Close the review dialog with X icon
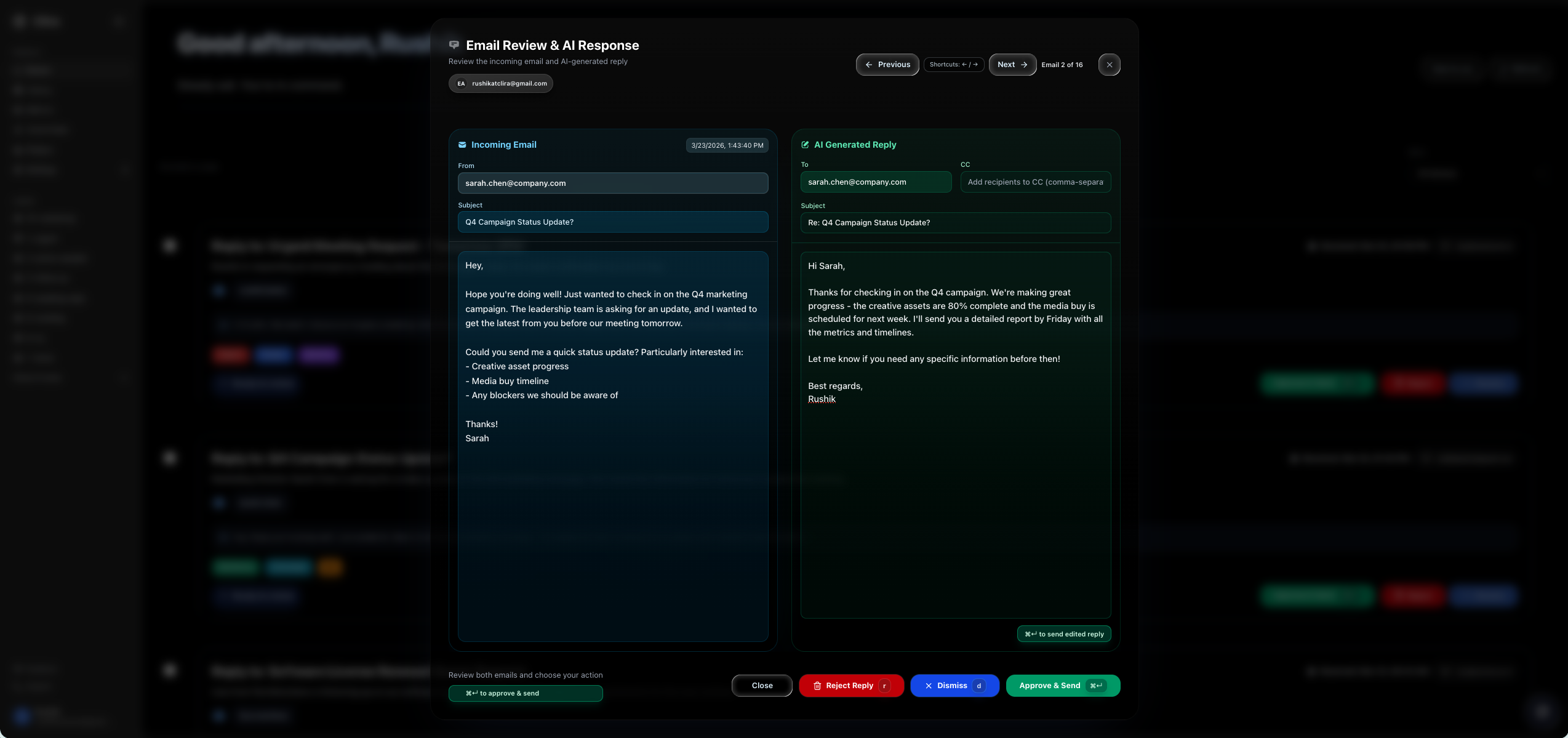This screenshot has height=738, width=1568. coord(1109,65)
